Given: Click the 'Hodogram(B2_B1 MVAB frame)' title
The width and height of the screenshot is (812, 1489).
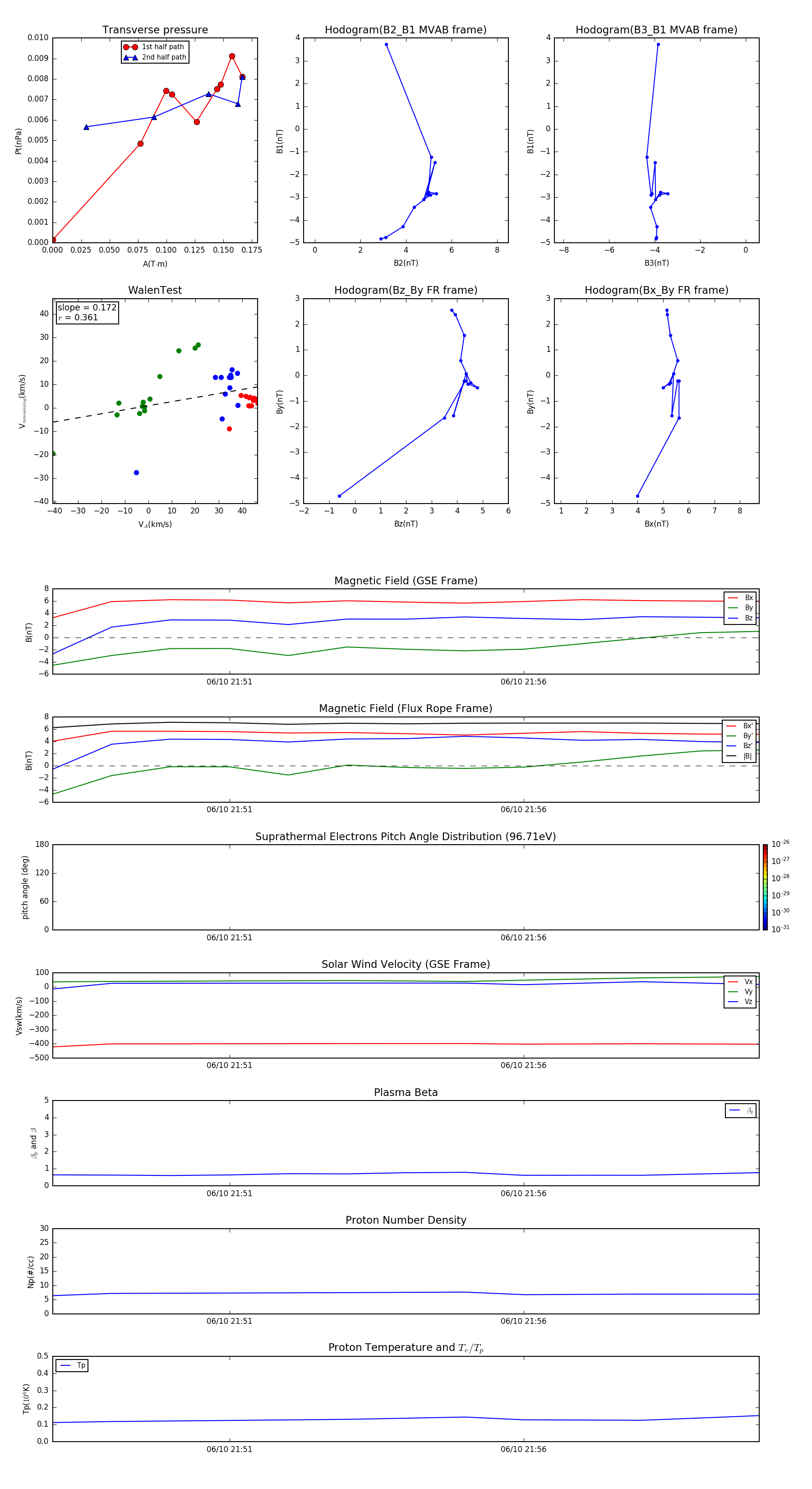Looking at the screenshot, I should coord(406,30).
